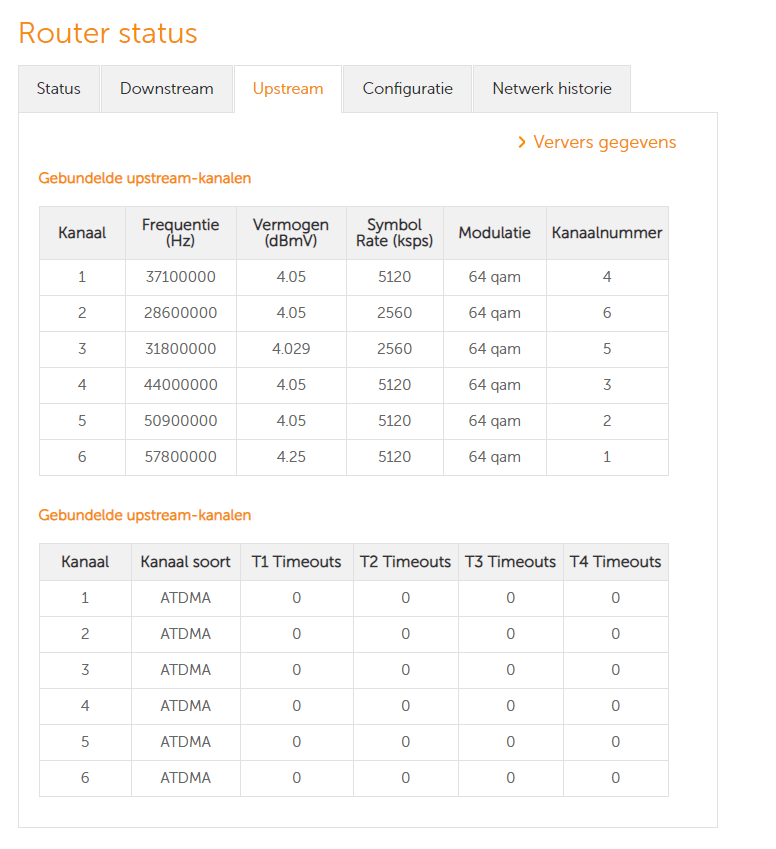776x849 pixels.
Task: Click the Symbol Rate (ksps) column header
Action: click(394, 233)
